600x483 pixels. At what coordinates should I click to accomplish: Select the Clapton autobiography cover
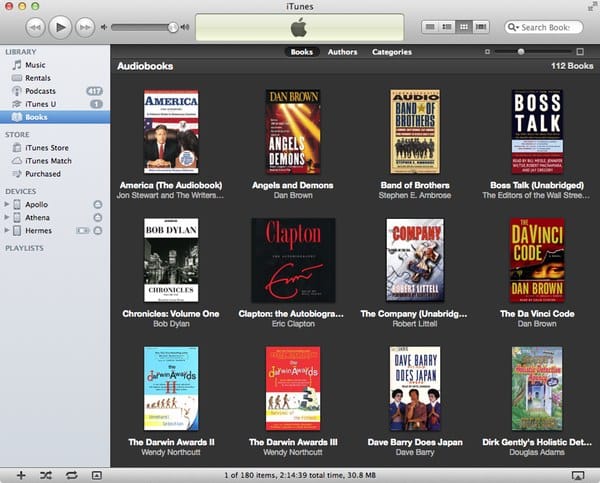point(293,260)
